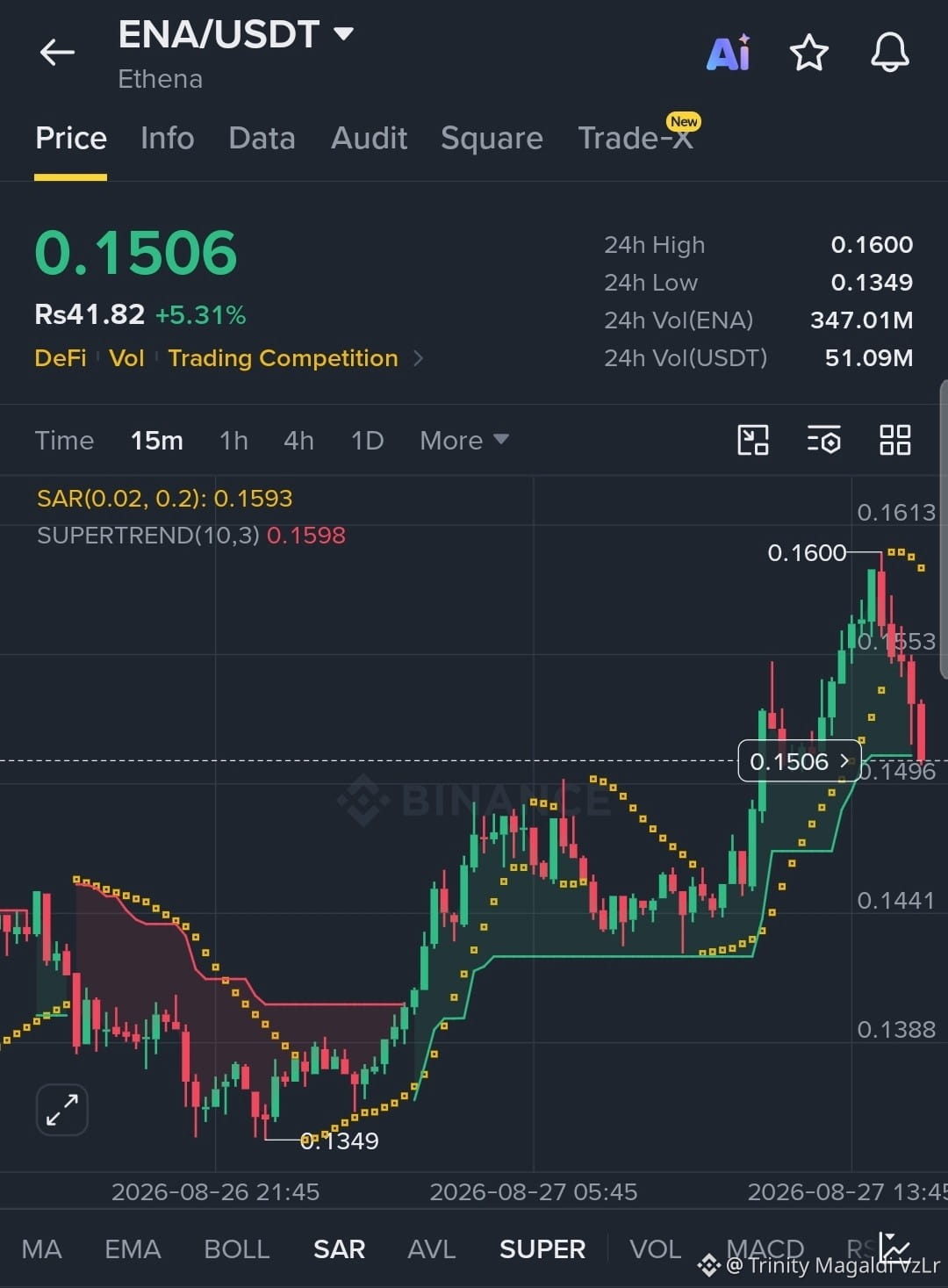Tap the back arrow icon
Viewport: 948px width, 1288px height.
click(57, 53)
